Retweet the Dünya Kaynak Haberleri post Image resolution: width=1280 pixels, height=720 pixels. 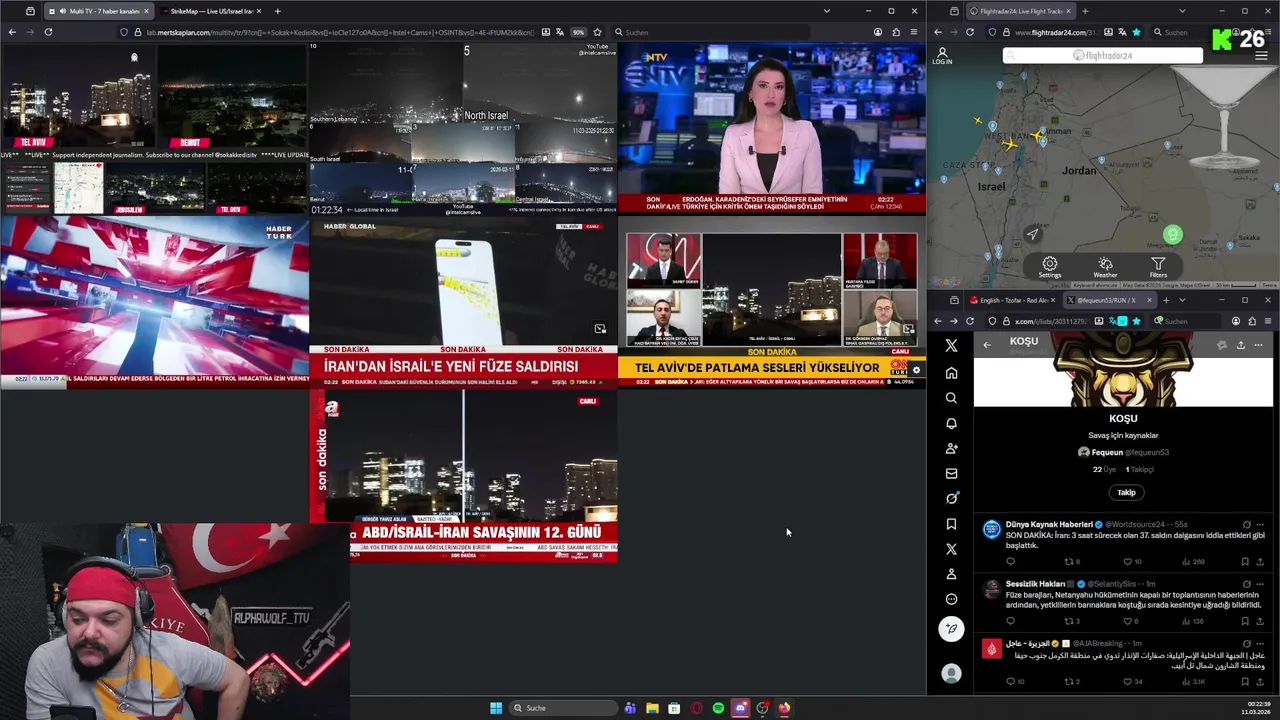[x=1068, y=562]
